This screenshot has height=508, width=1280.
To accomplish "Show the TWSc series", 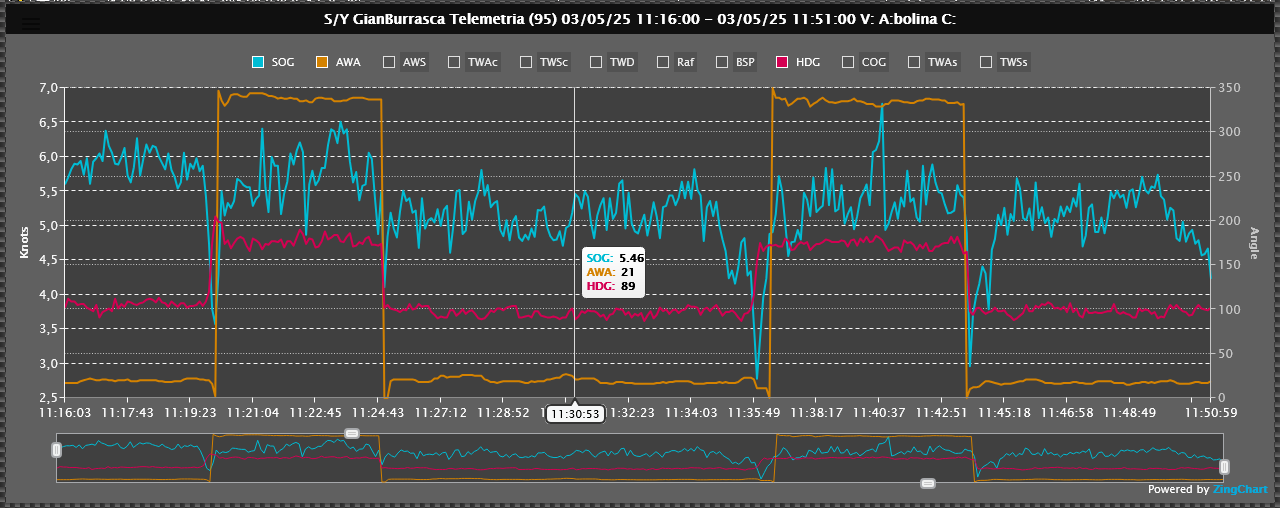I will (526, 62).
